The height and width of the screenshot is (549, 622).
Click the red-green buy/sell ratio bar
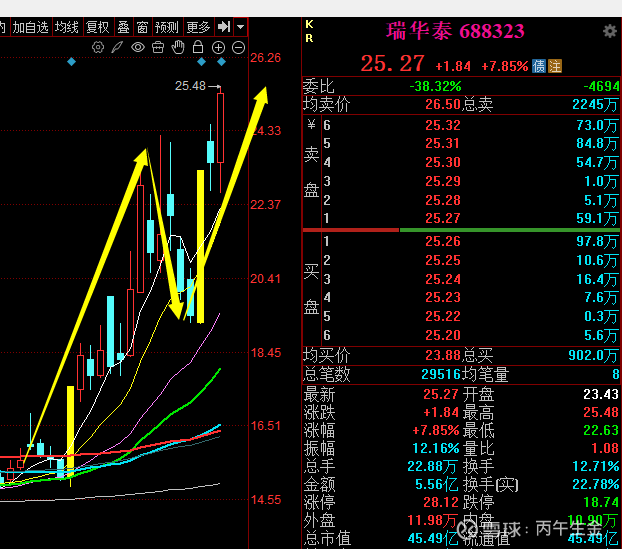461,230
